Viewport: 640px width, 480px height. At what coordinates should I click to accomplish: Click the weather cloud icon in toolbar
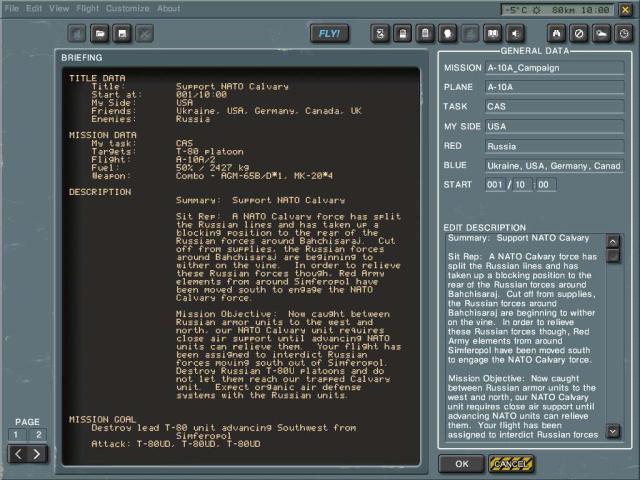pos(602,34)
